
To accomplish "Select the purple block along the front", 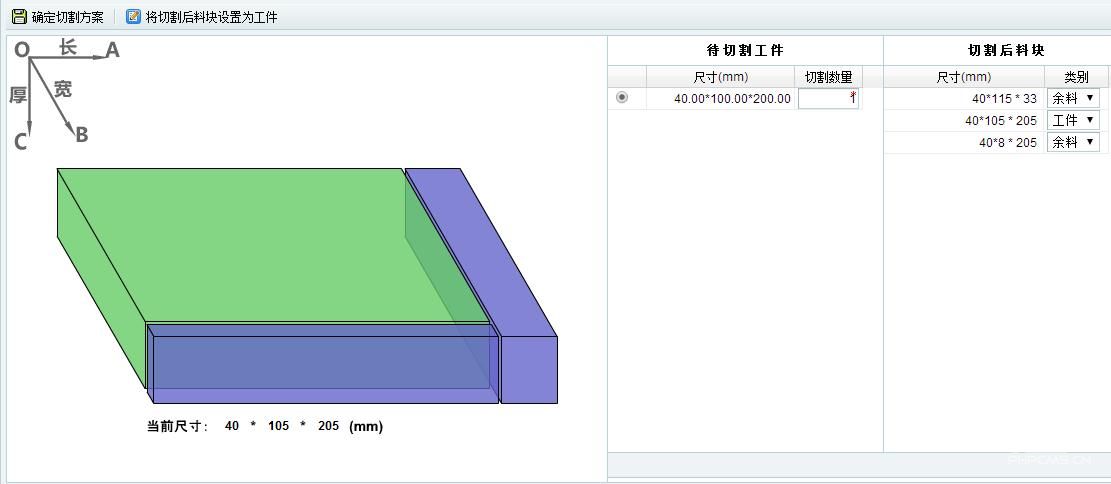I will tap(322, 365).
